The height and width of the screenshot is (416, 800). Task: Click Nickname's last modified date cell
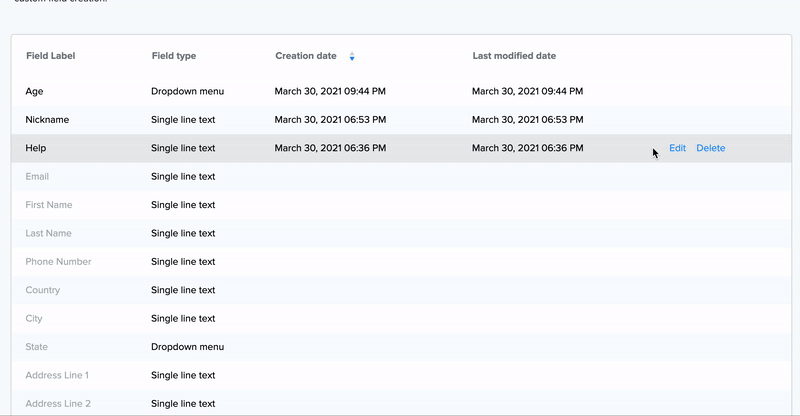point(527,120)
